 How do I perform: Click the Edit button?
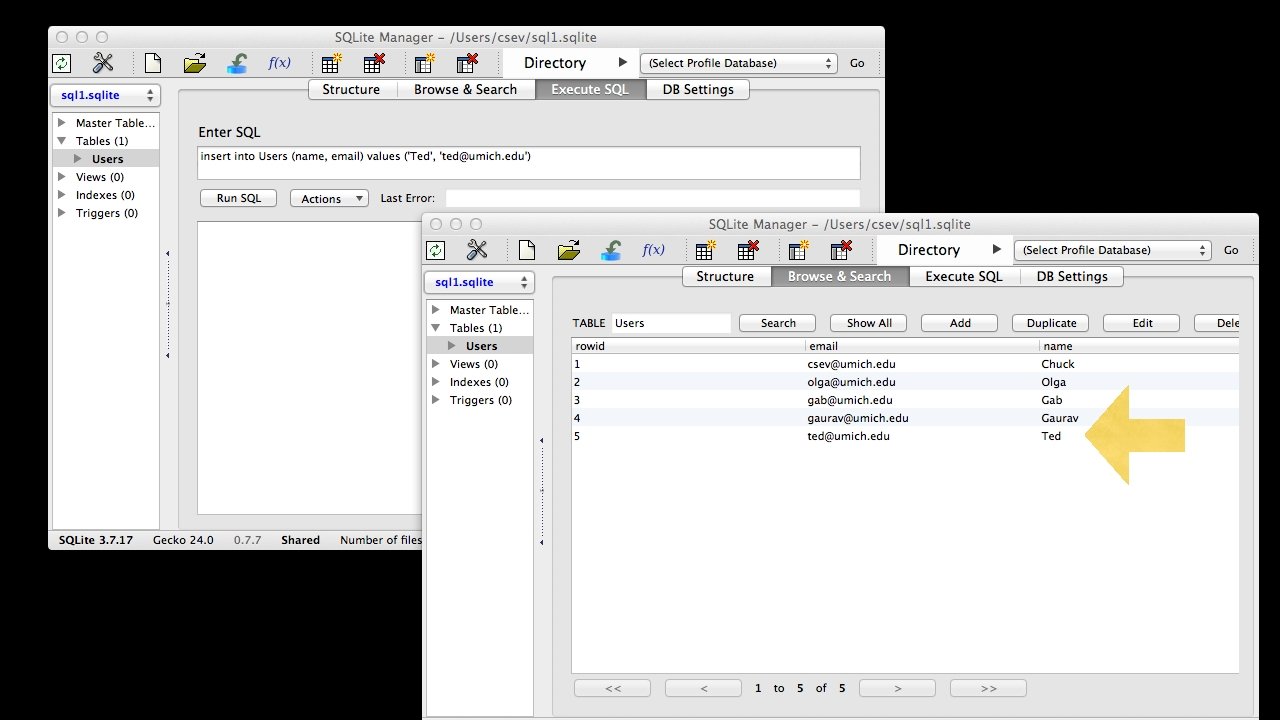(1142, 323)
